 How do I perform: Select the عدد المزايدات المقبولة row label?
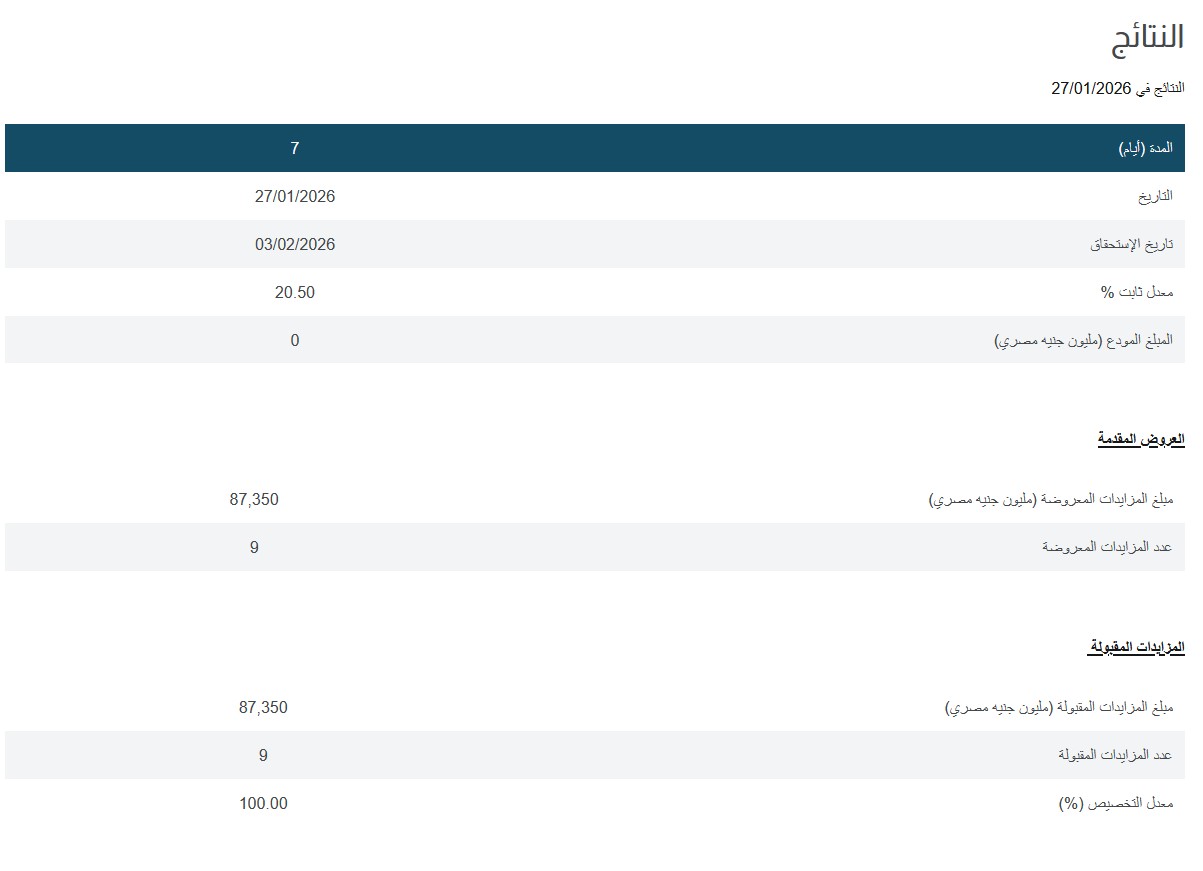coord(1115,755)
